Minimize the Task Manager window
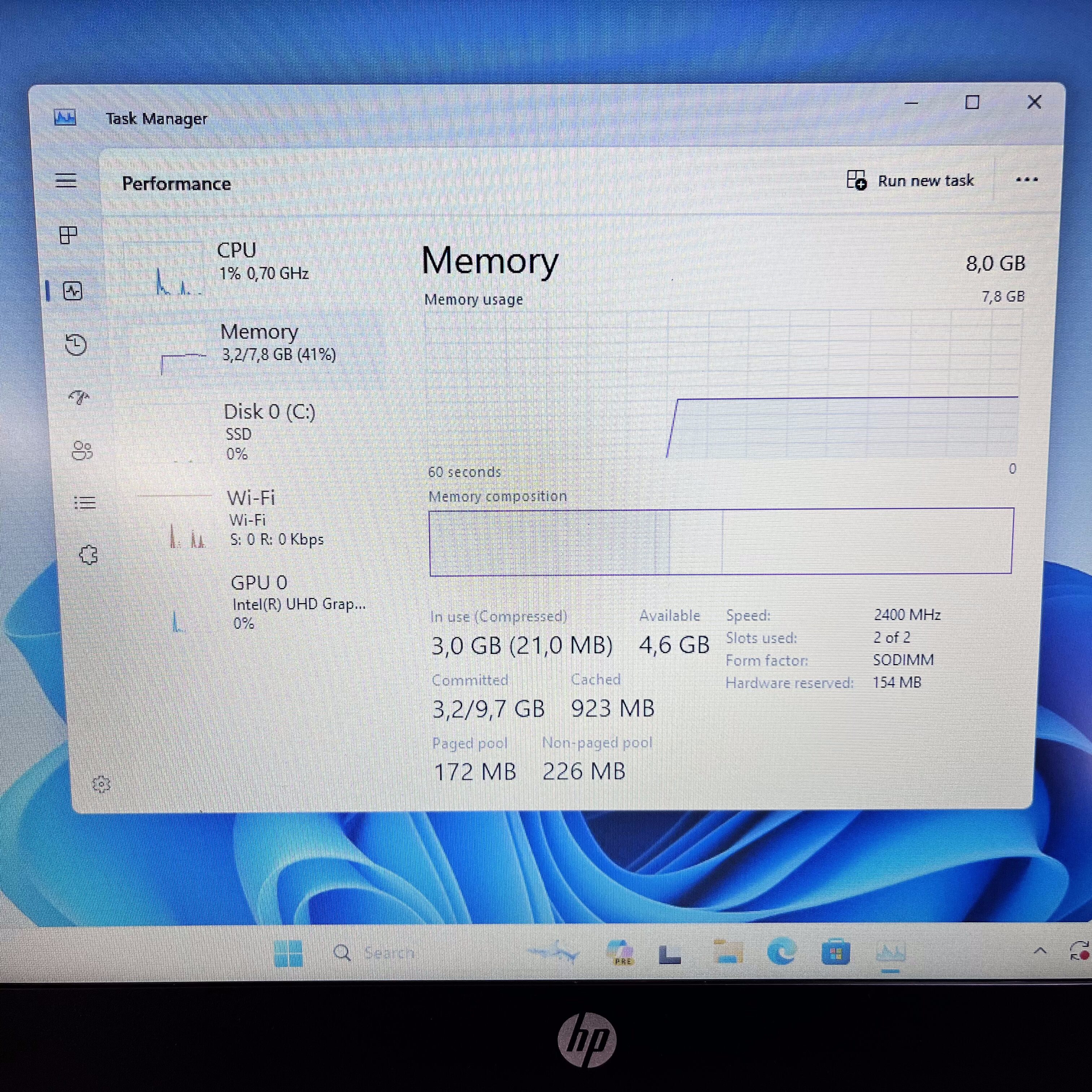This screenshot has height=1092, width=1092. point(911,103)
